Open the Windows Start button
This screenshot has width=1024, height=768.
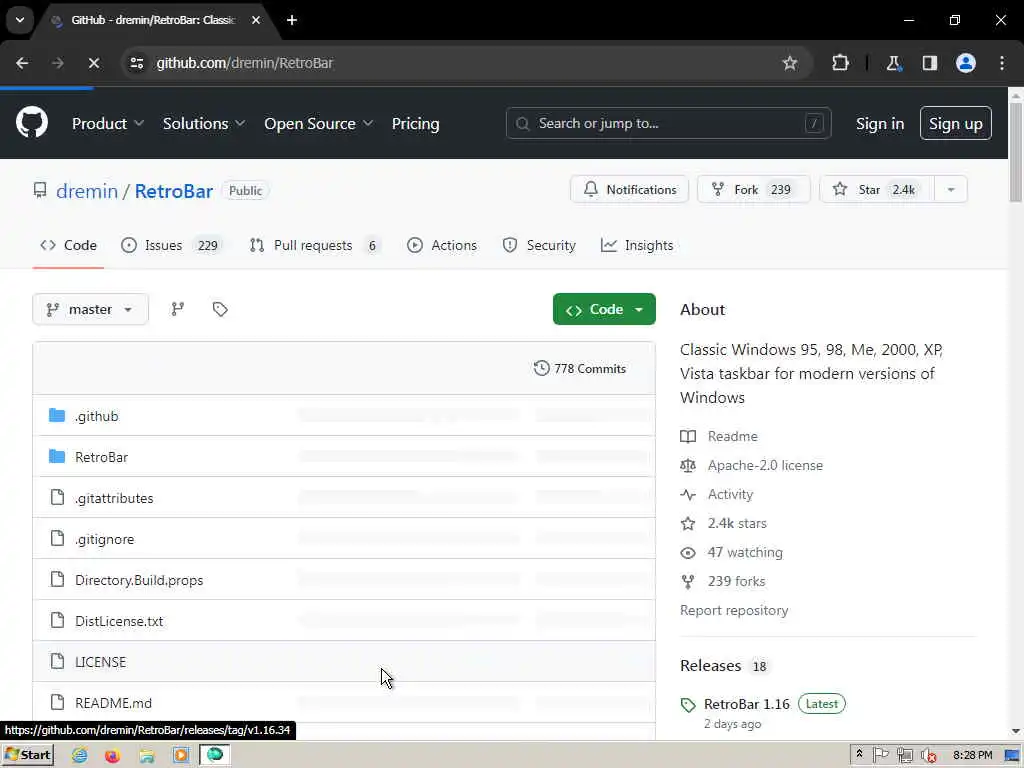tap(28, 755)
